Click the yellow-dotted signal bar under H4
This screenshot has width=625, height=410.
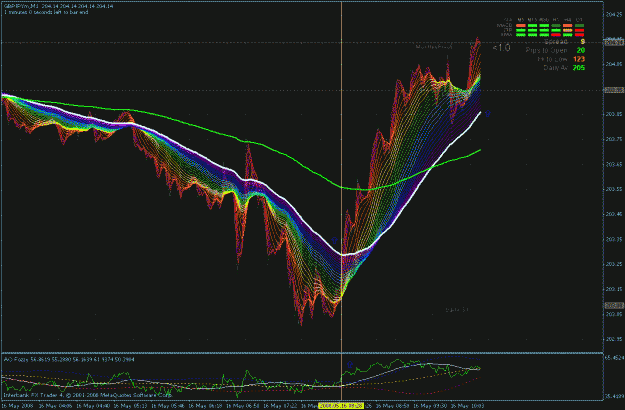coord(568,30)
